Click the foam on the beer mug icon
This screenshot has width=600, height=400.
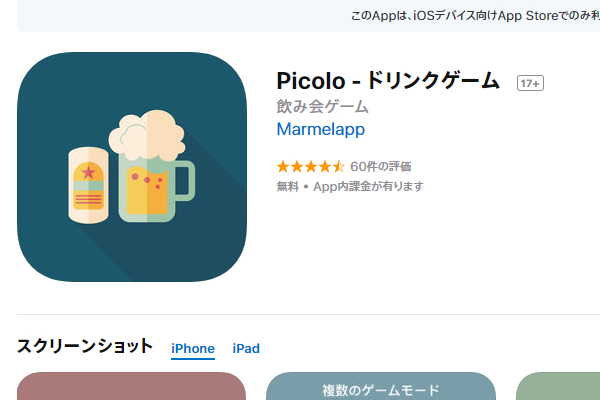pyautogui.click(x=147, y=134)
